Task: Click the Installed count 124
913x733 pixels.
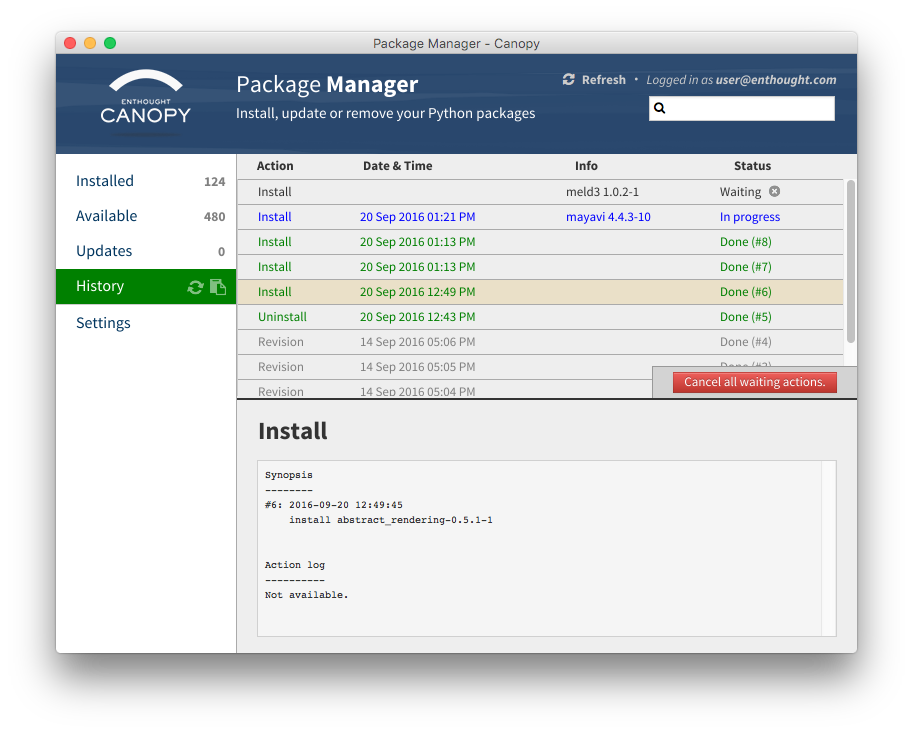Action: 214,182
